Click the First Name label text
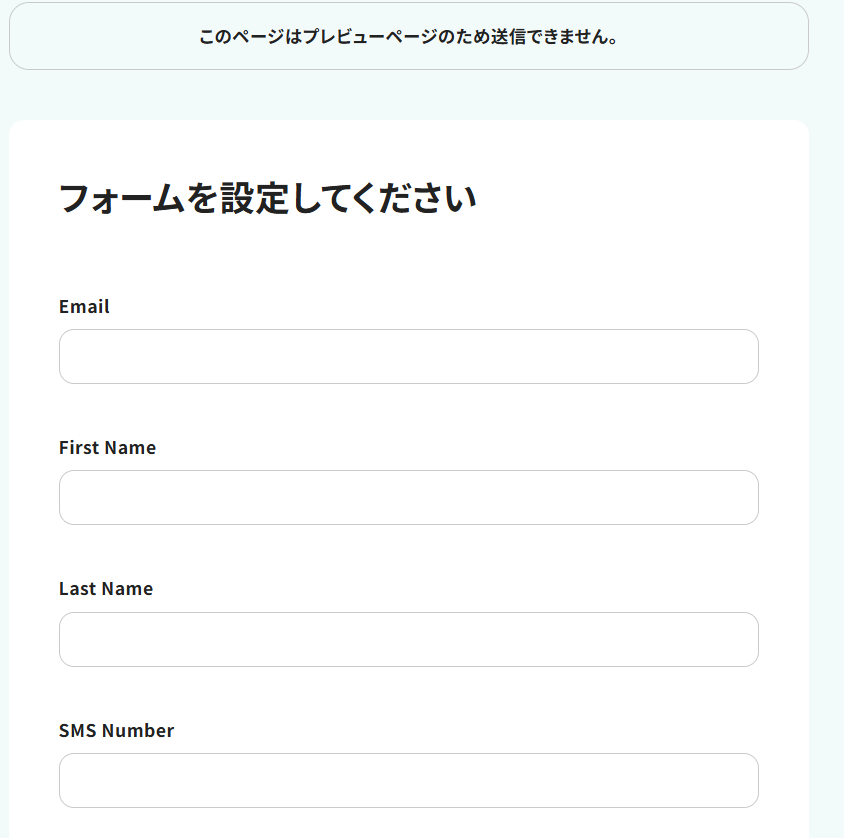 107,448
